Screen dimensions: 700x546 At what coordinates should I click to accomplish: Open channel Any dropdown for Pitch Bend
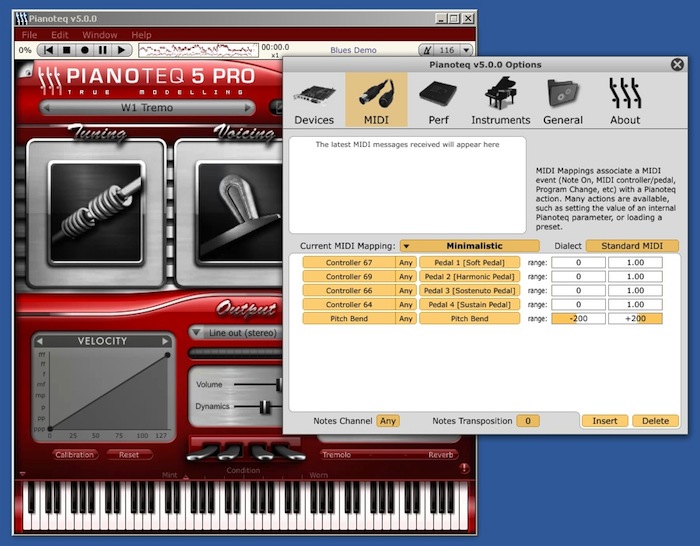coord(406,318)
